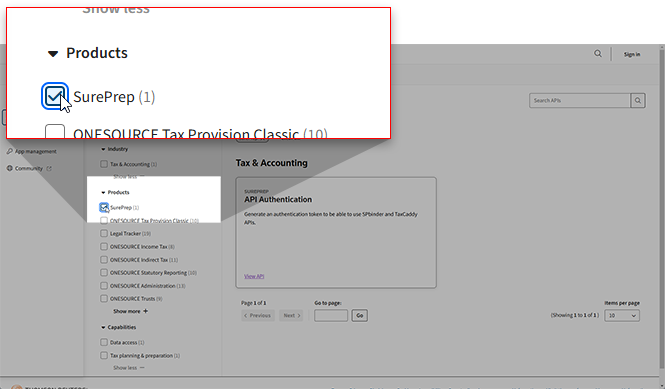Click the zoomed Products collapse triangle in the magnified view
Image resolution: width=665 pixels, height=389 pixels.
point(53,53)
